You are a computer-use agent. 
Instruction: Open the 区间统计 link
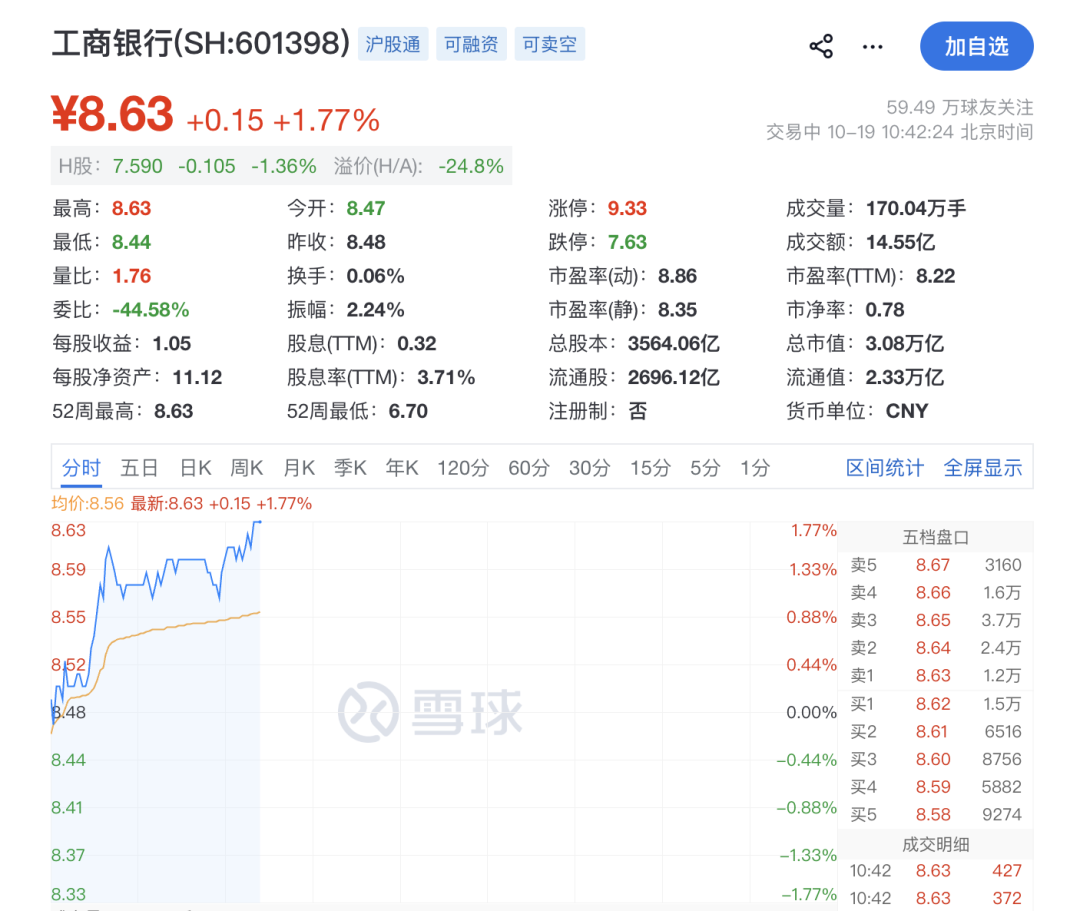(x=884, y=468)
